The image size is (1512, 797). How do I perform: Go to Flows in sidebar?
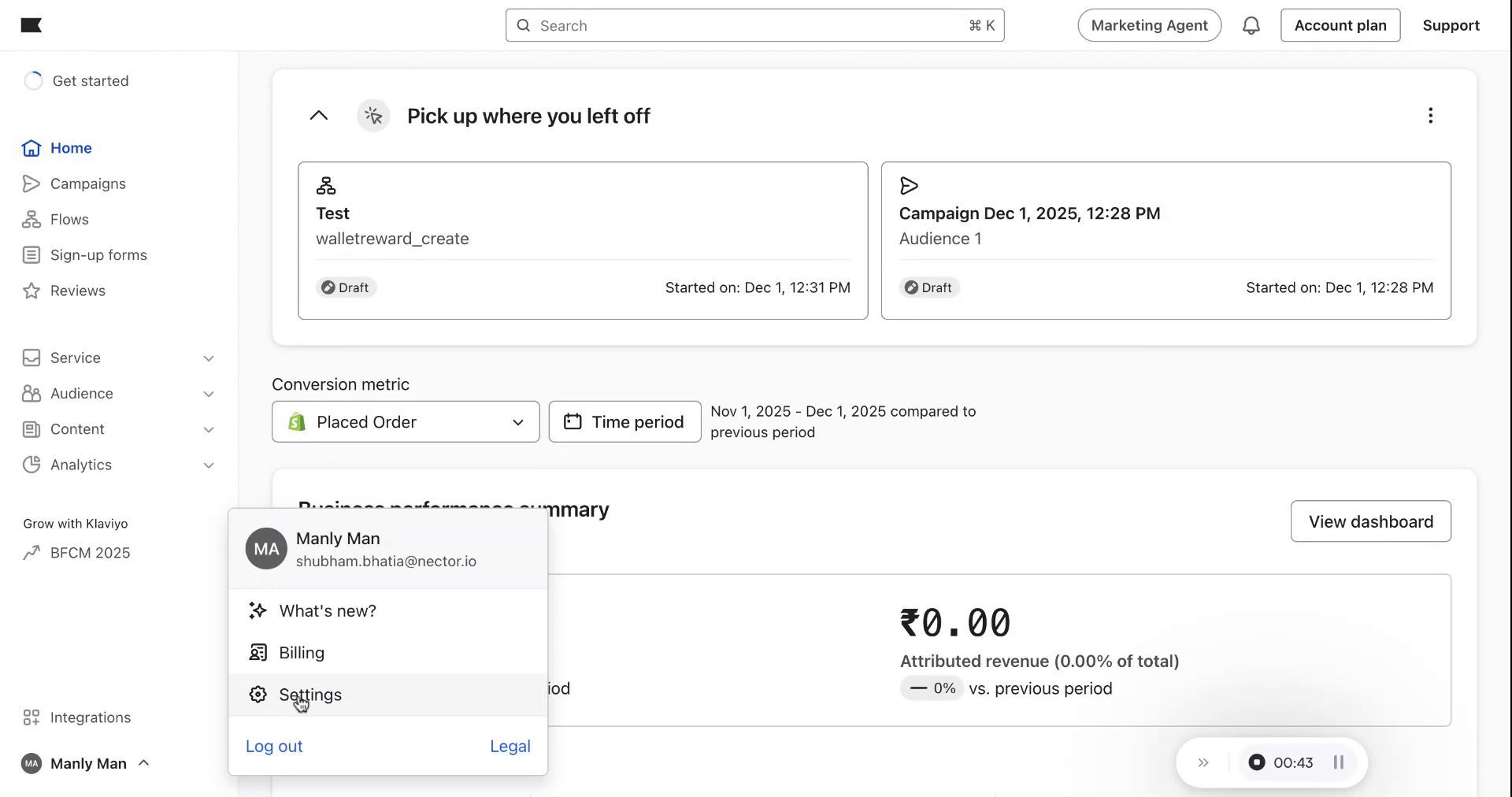[x=69, y=220]
